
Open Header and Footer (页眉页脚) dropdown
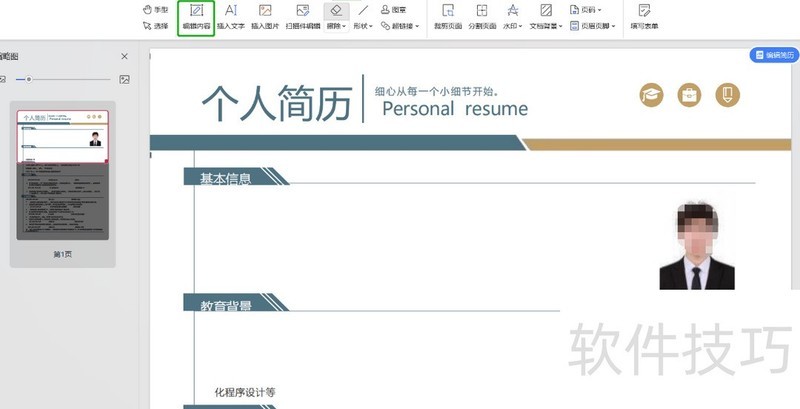coord(593,25)
